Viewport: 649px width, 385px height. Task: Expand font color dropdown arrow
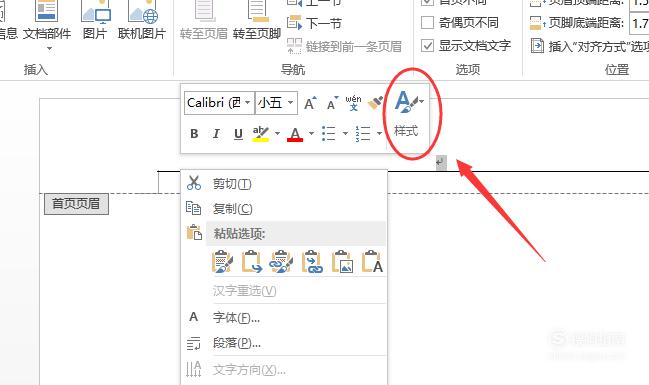click(311, 133)
